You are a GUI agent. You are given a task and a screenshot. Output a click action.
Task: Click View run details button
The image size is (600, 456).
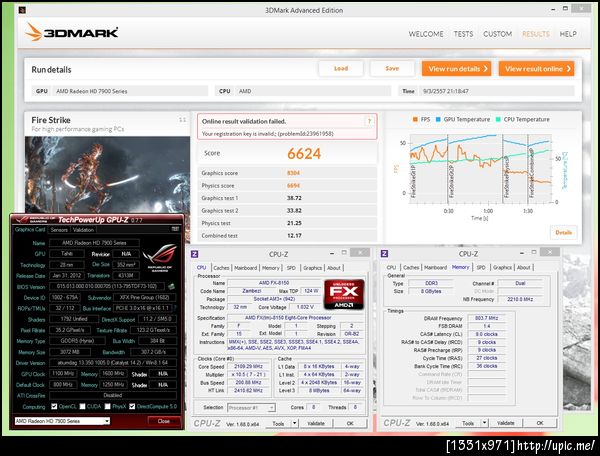457,68
